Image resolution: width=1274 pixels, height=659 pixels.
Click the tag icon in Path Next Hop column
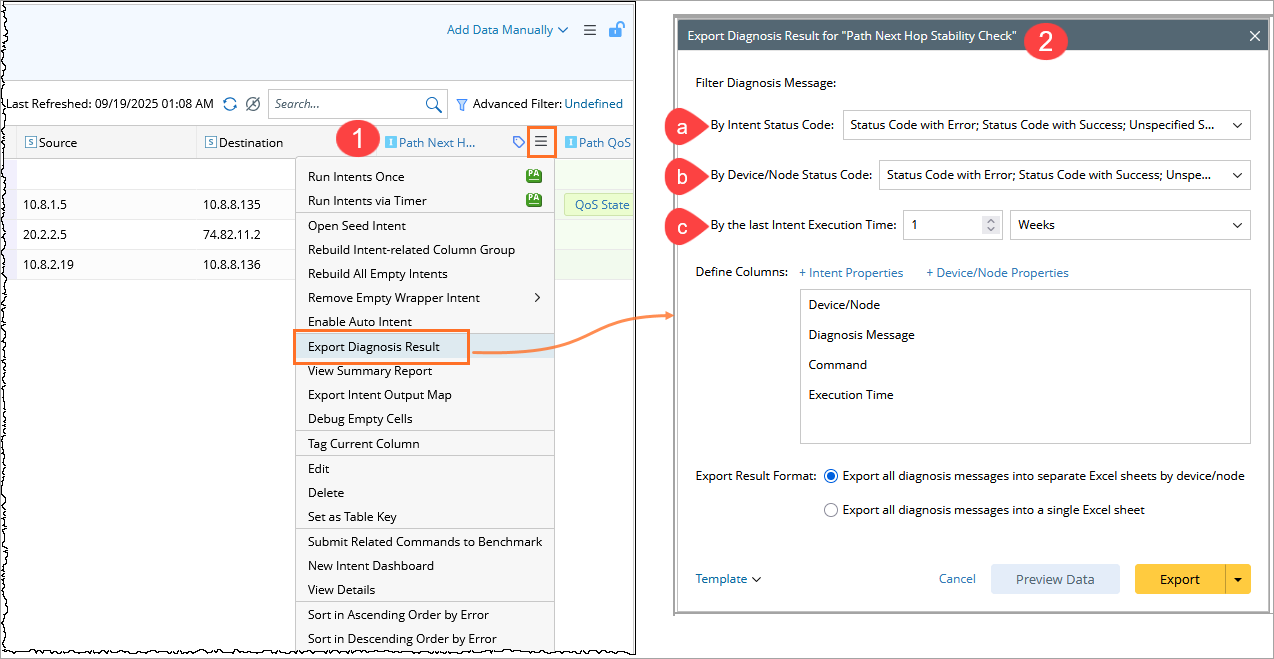coord(519,142)
